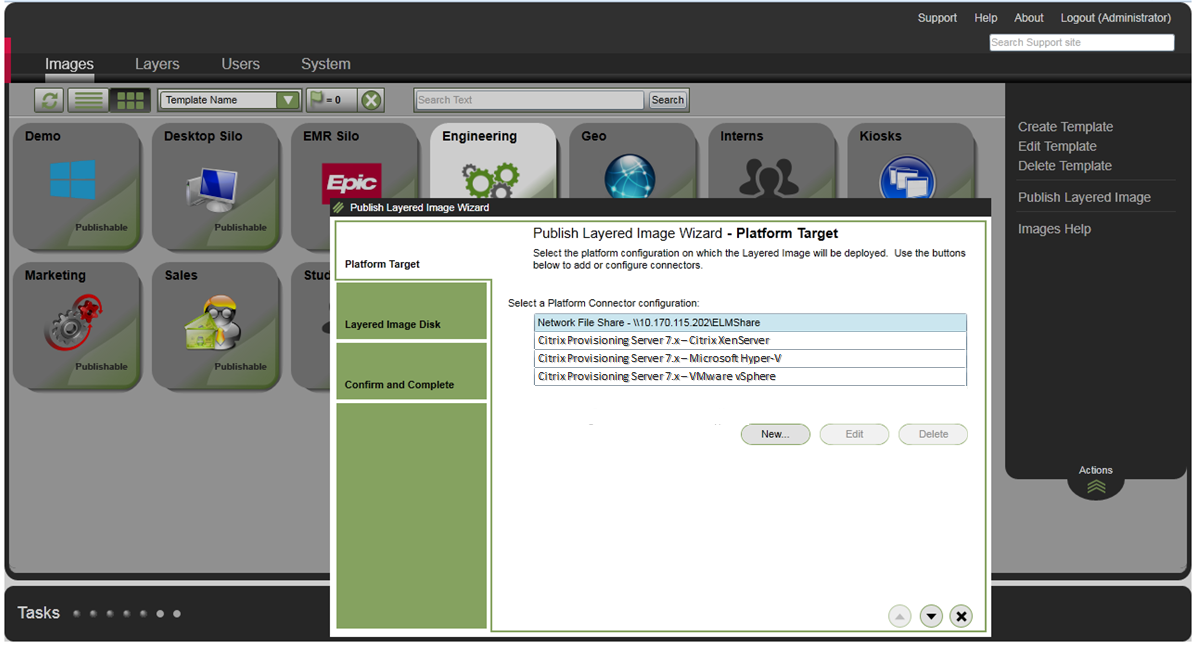Open the Create Template link
This screenshot has height=649, width=1199.
click(x=1065, y=126)
